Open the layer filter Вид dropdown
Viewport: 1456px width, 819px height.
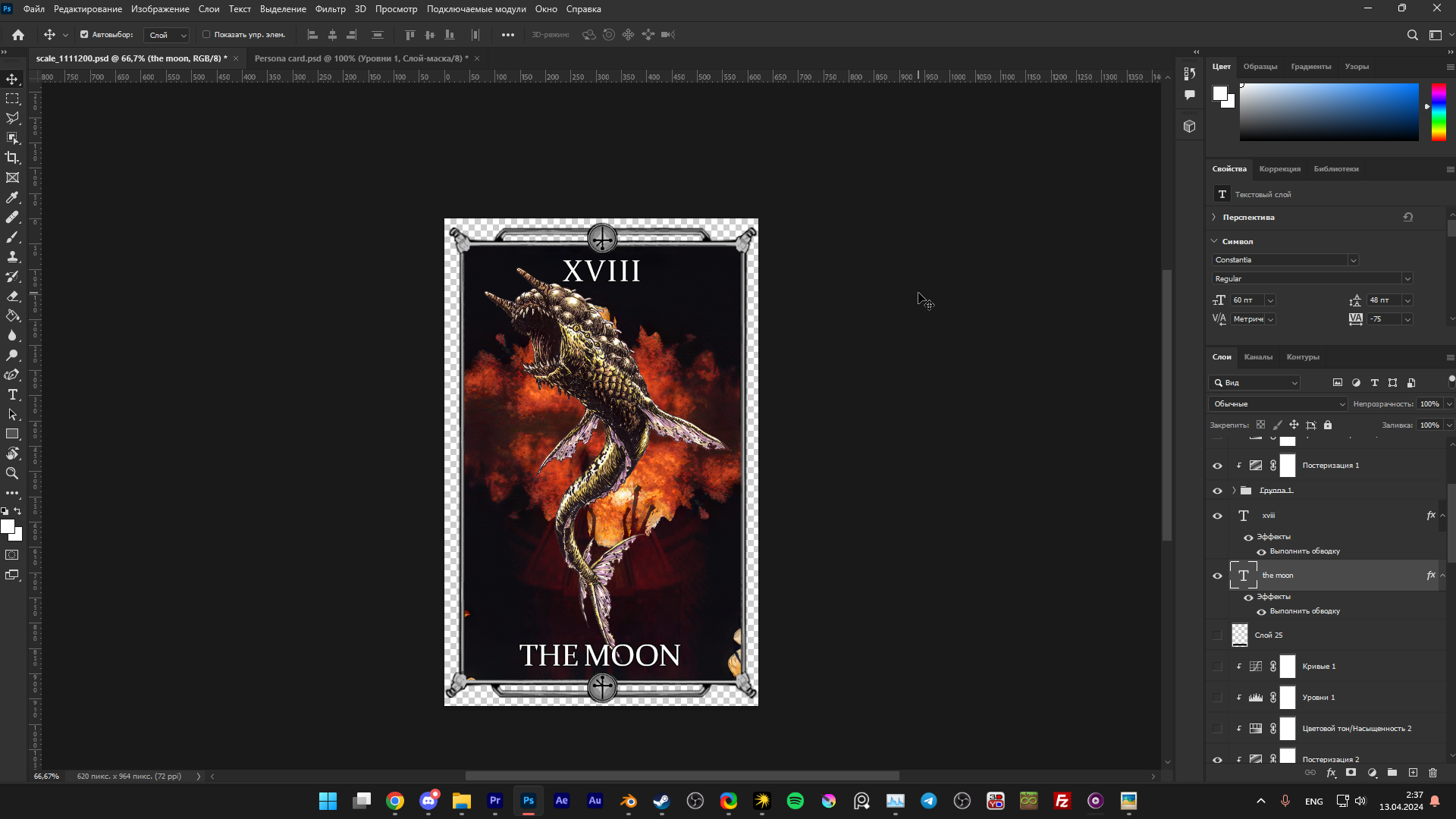(1255, 383)
